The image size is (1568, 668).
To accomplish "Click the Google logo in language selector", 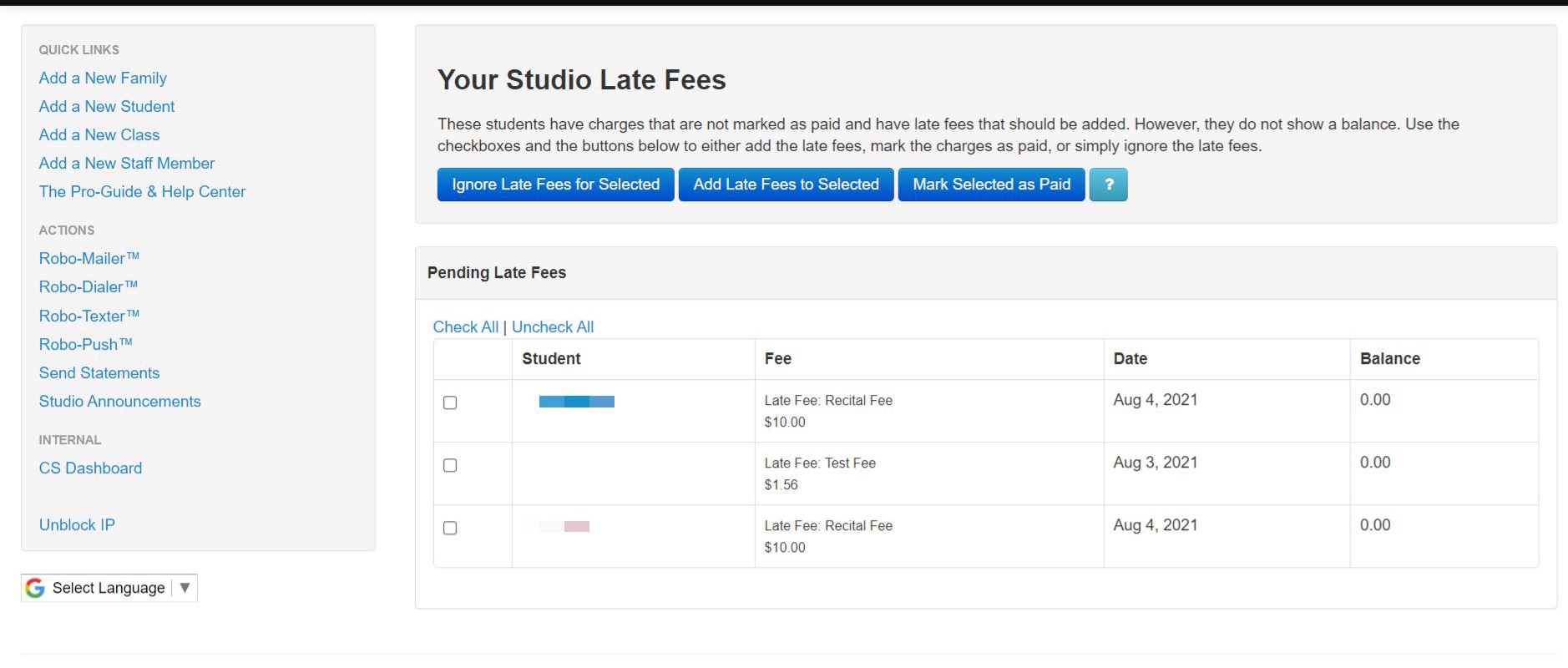I will (x=35, y=588).
